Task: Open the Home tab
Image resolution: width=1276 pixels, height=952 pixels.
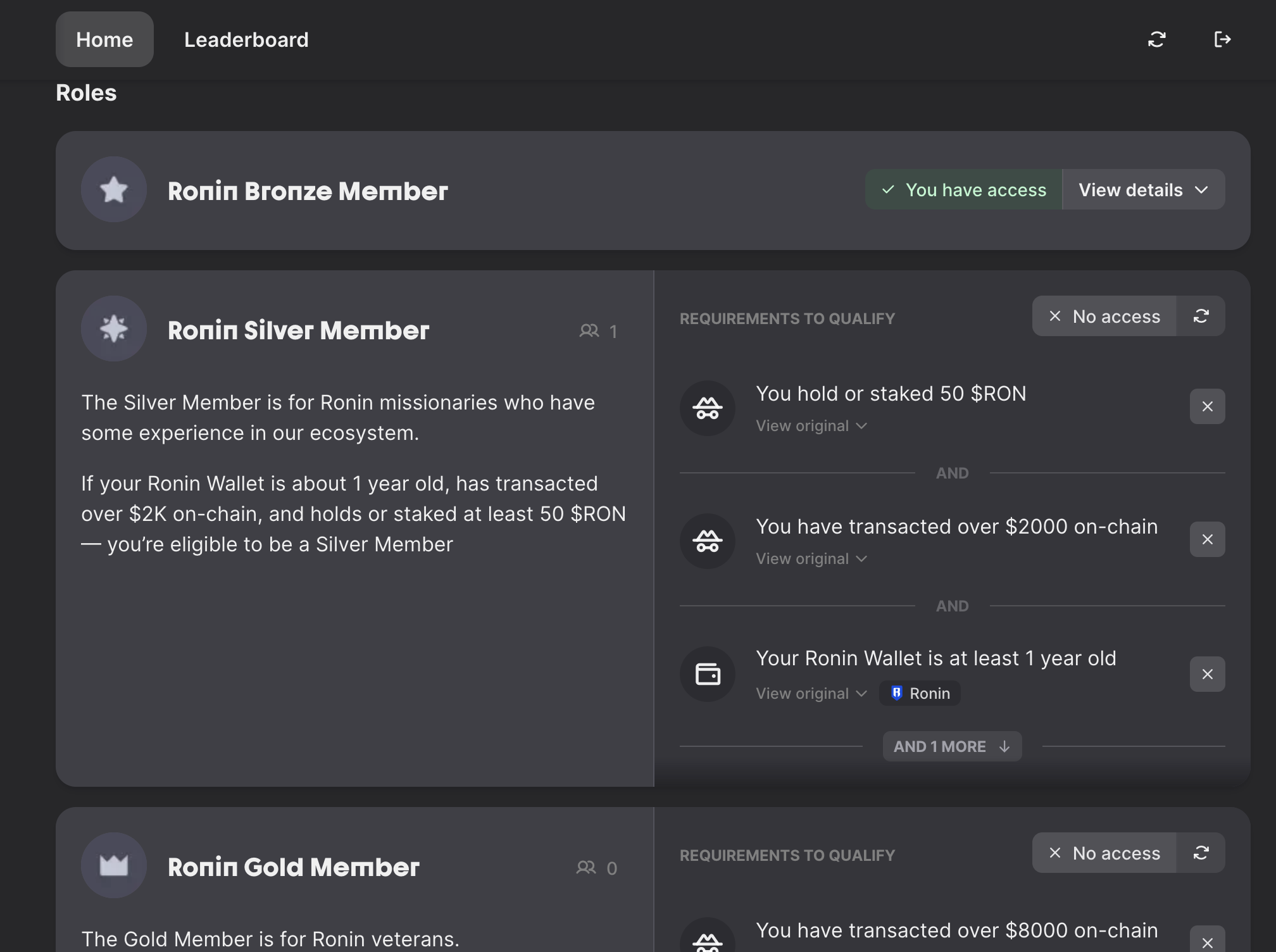Action: pos(104,40)
